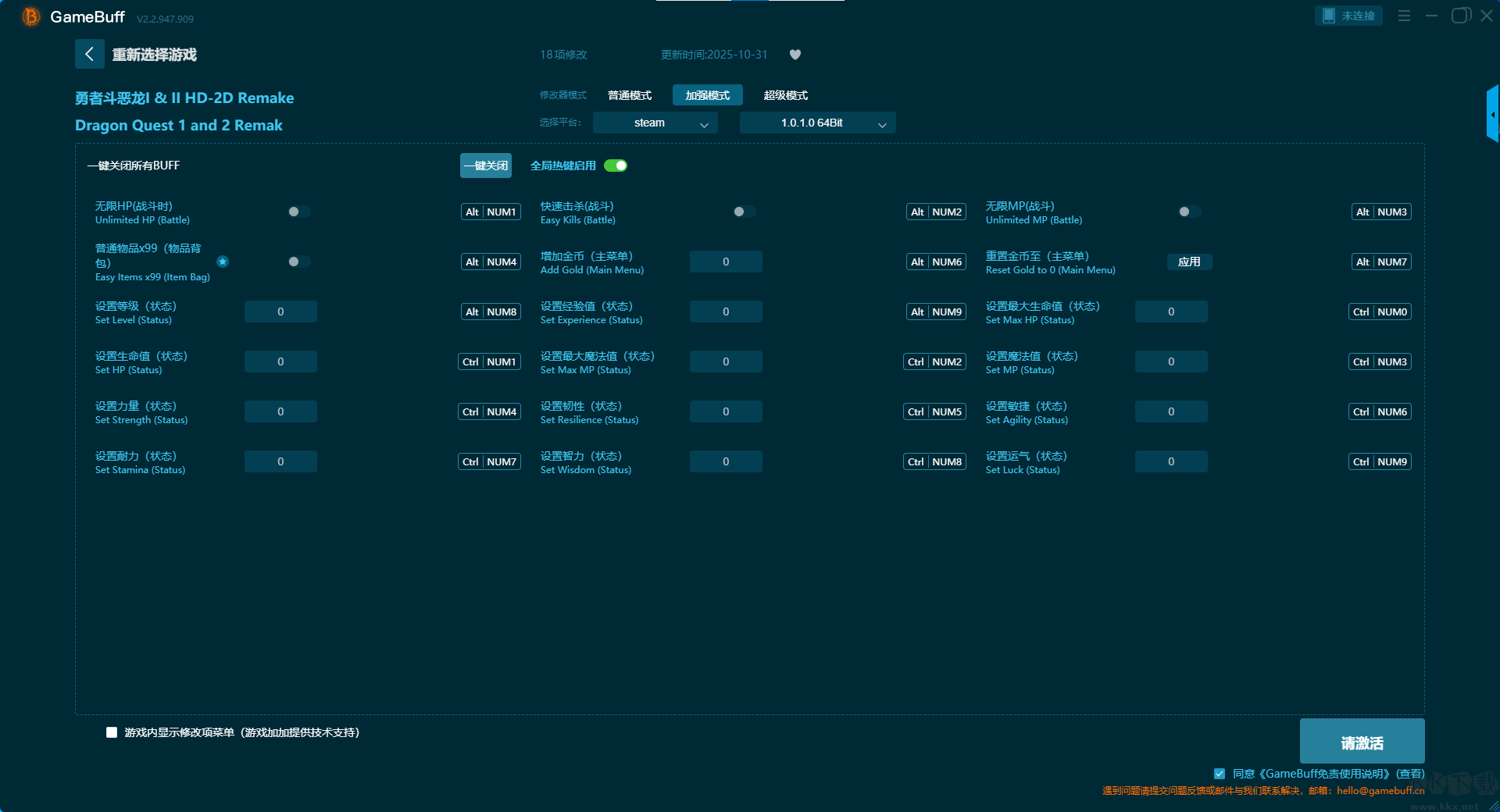Click the Set Experience value field
Viewport: 1500px width, 812px height.
(x=726, y=312)
